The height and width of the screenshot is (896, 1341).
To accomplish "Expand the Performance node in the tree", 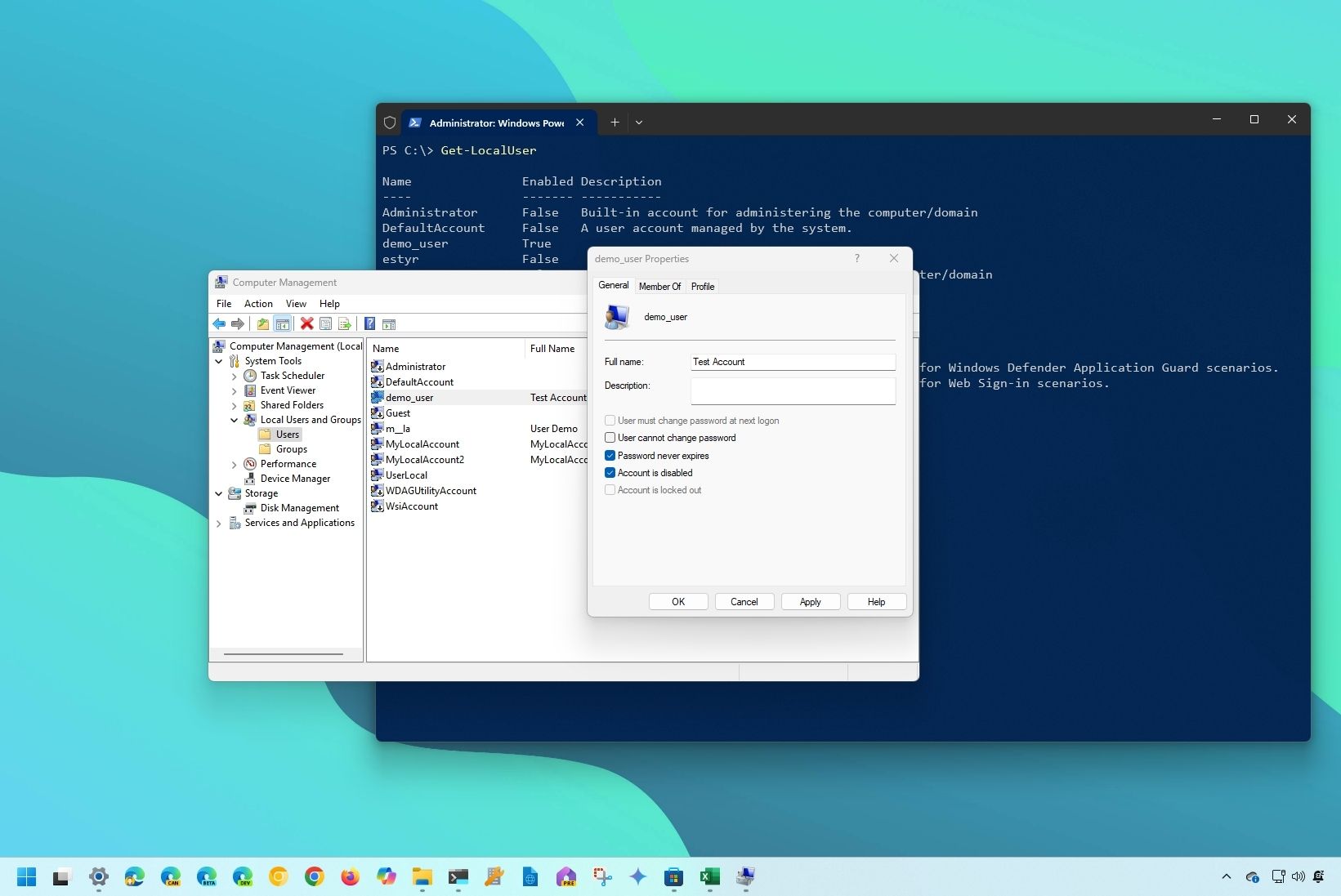I will pos(234,464).
